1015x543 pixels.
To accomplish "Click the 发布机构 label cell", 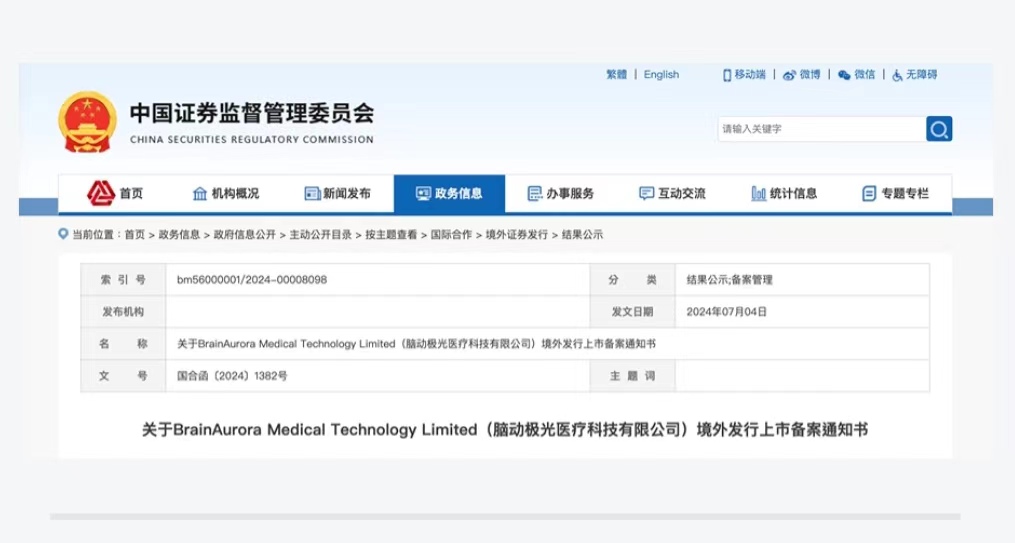I will pos(123,311).
